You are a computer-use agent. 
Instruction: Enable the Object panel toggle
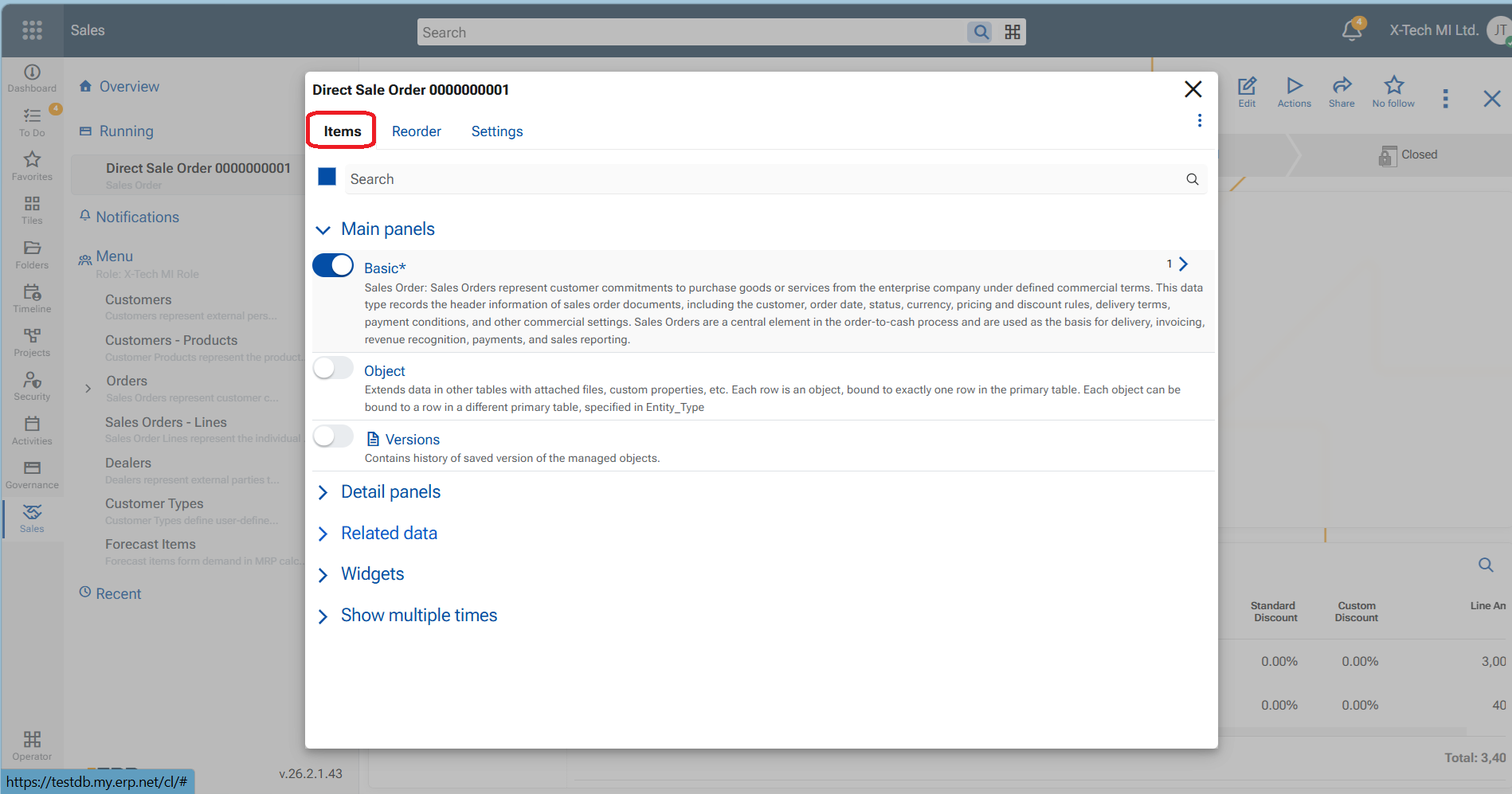click(333, 368)
